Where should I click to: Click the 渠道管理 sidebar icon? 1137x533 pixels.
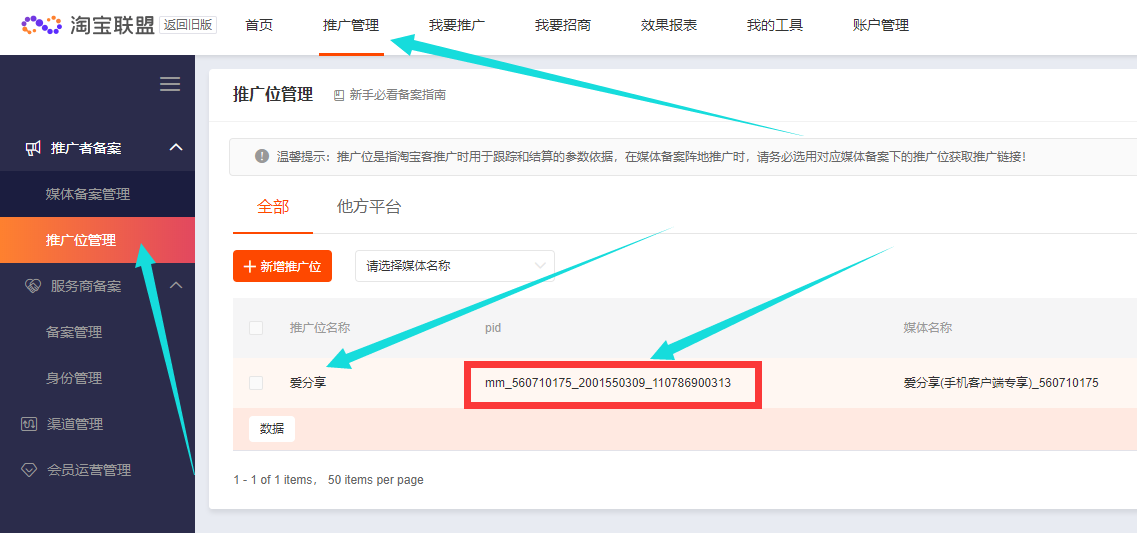(29, 424)
